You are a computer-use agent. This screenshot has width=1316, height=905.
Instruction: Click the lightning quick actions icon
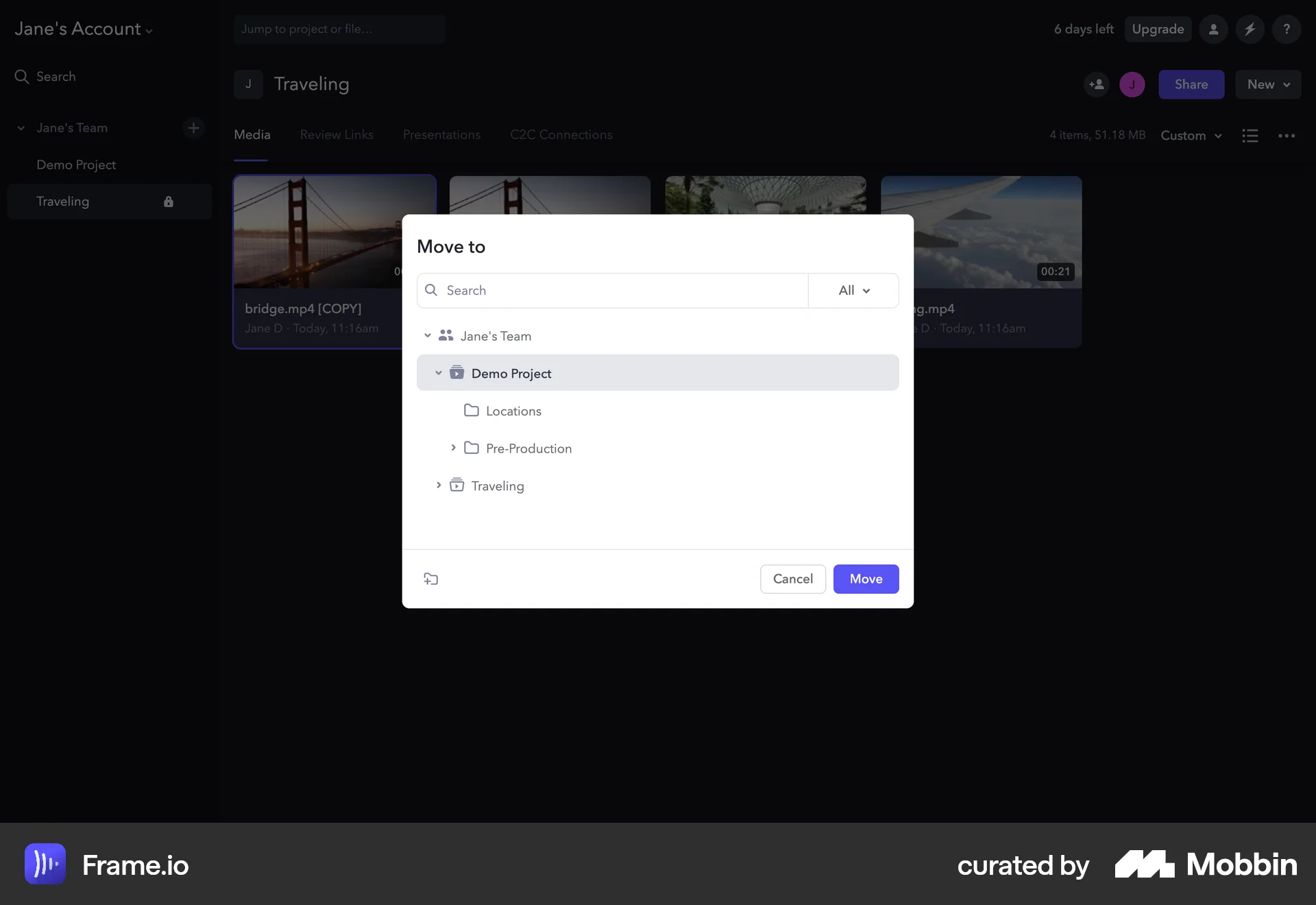coord(1250,29)
